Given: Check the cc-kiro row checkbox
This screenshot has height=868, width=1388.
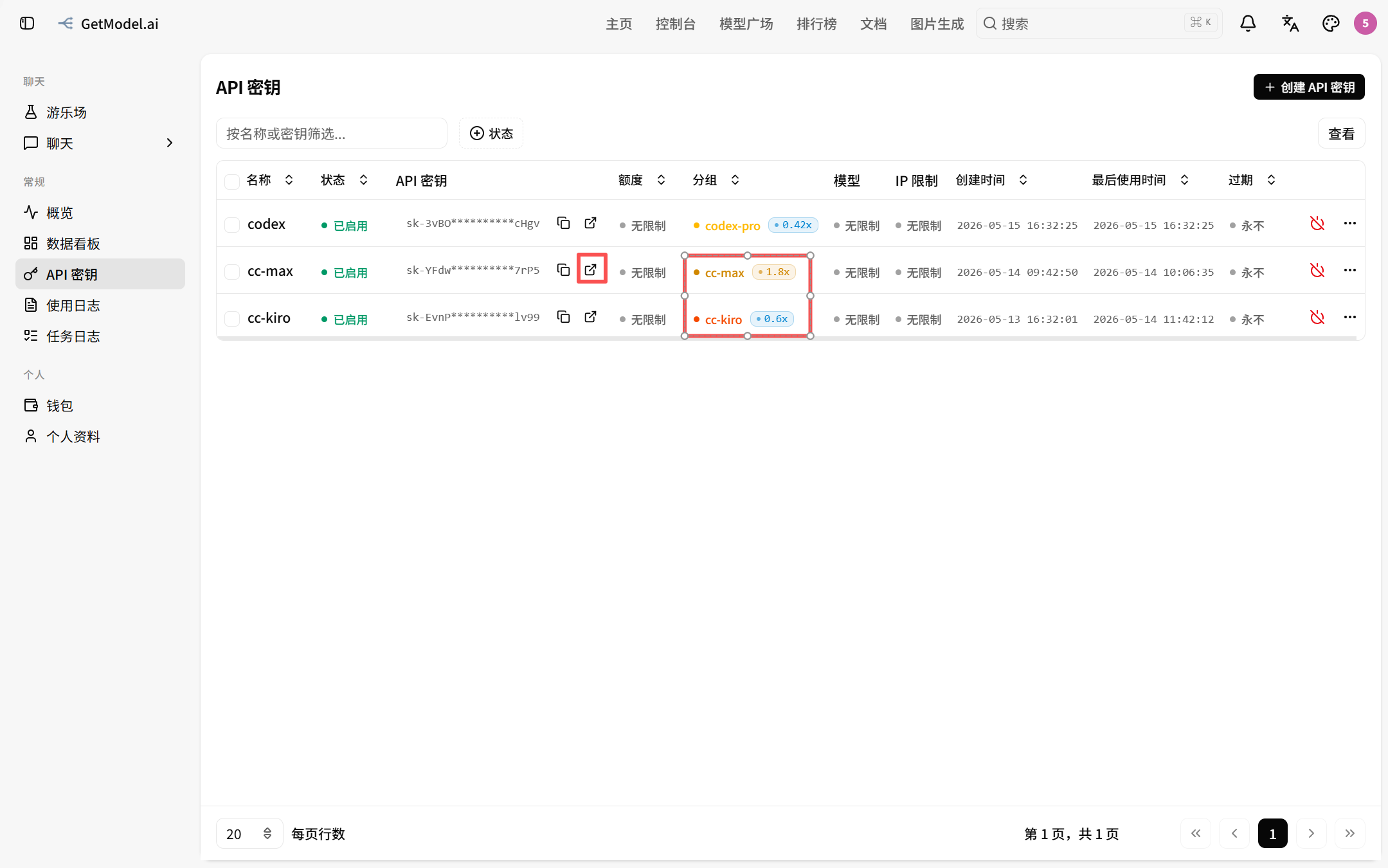Looking at the screenshot, I should pos(232,318).
